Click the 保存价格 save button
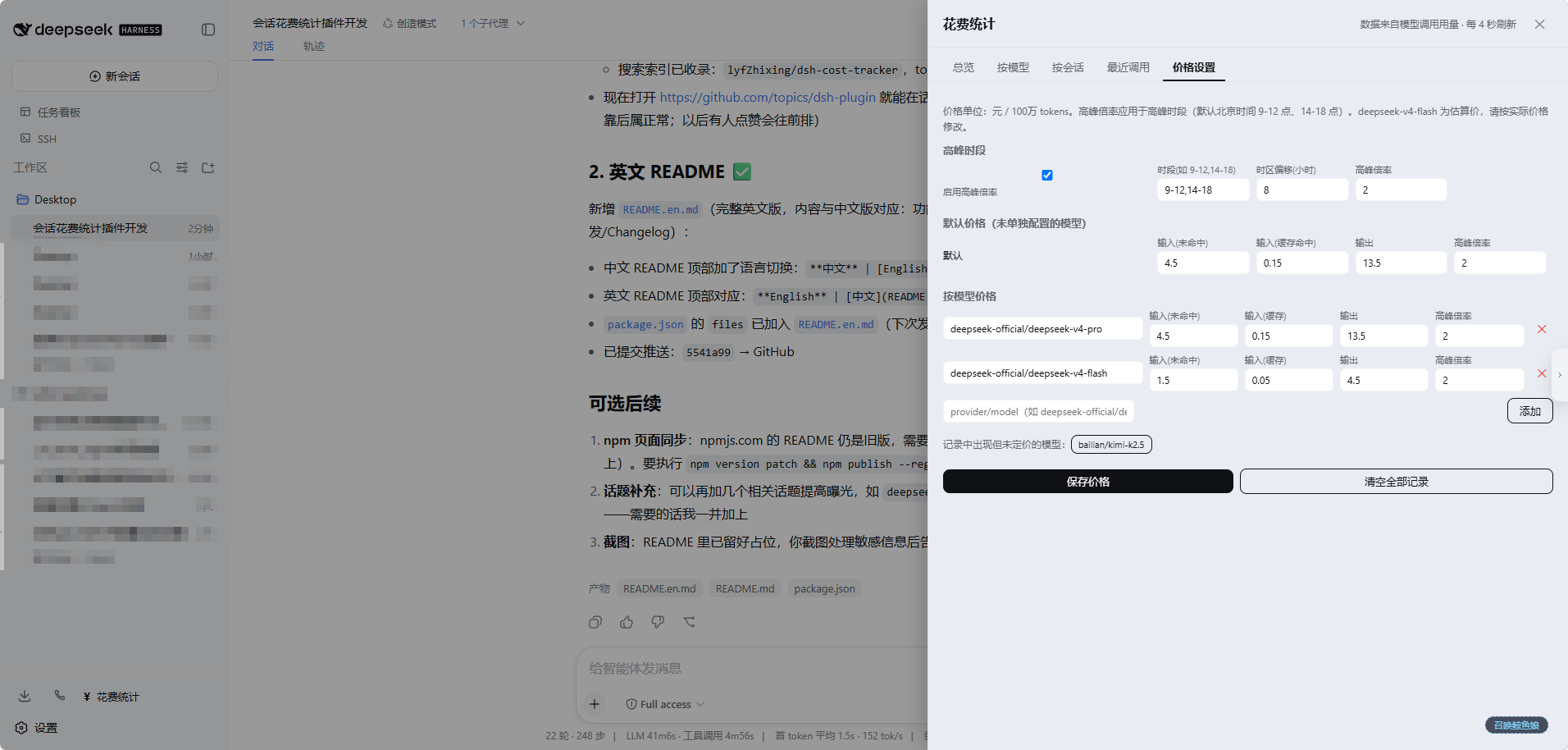 [1087, 482]
